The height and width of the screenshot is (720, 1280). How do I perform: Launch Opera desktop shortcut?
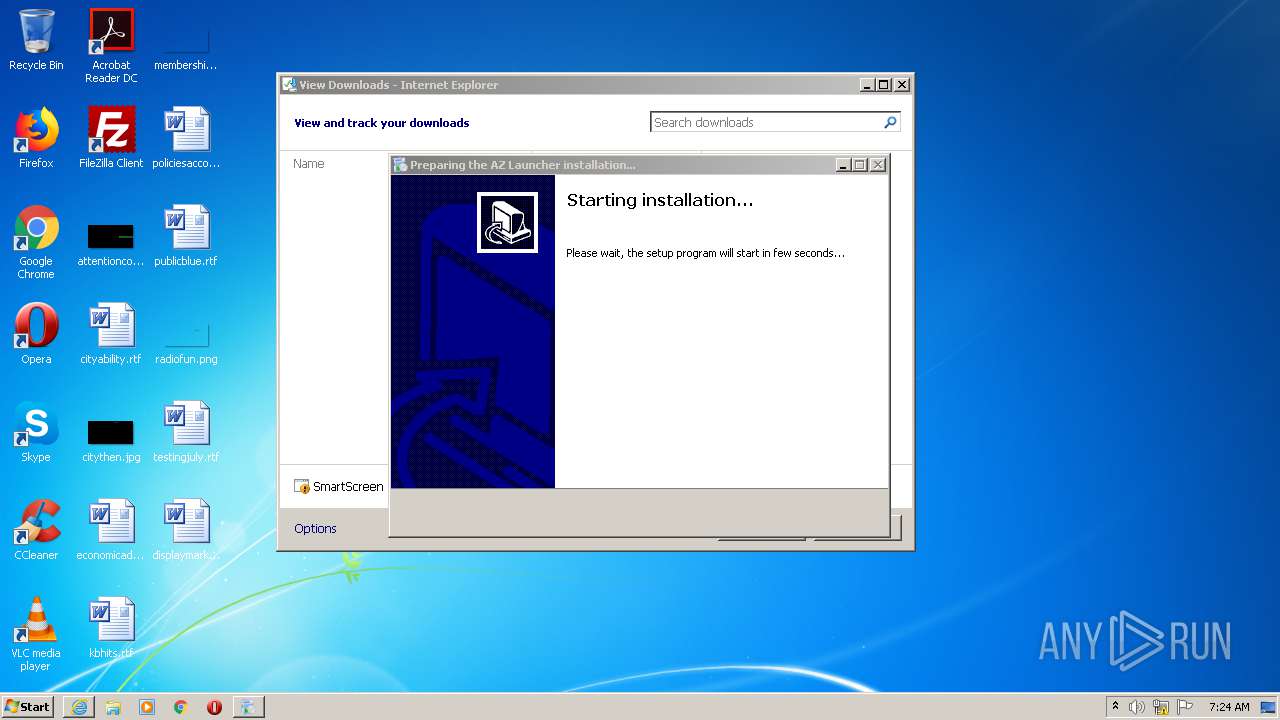click(36, 334)
